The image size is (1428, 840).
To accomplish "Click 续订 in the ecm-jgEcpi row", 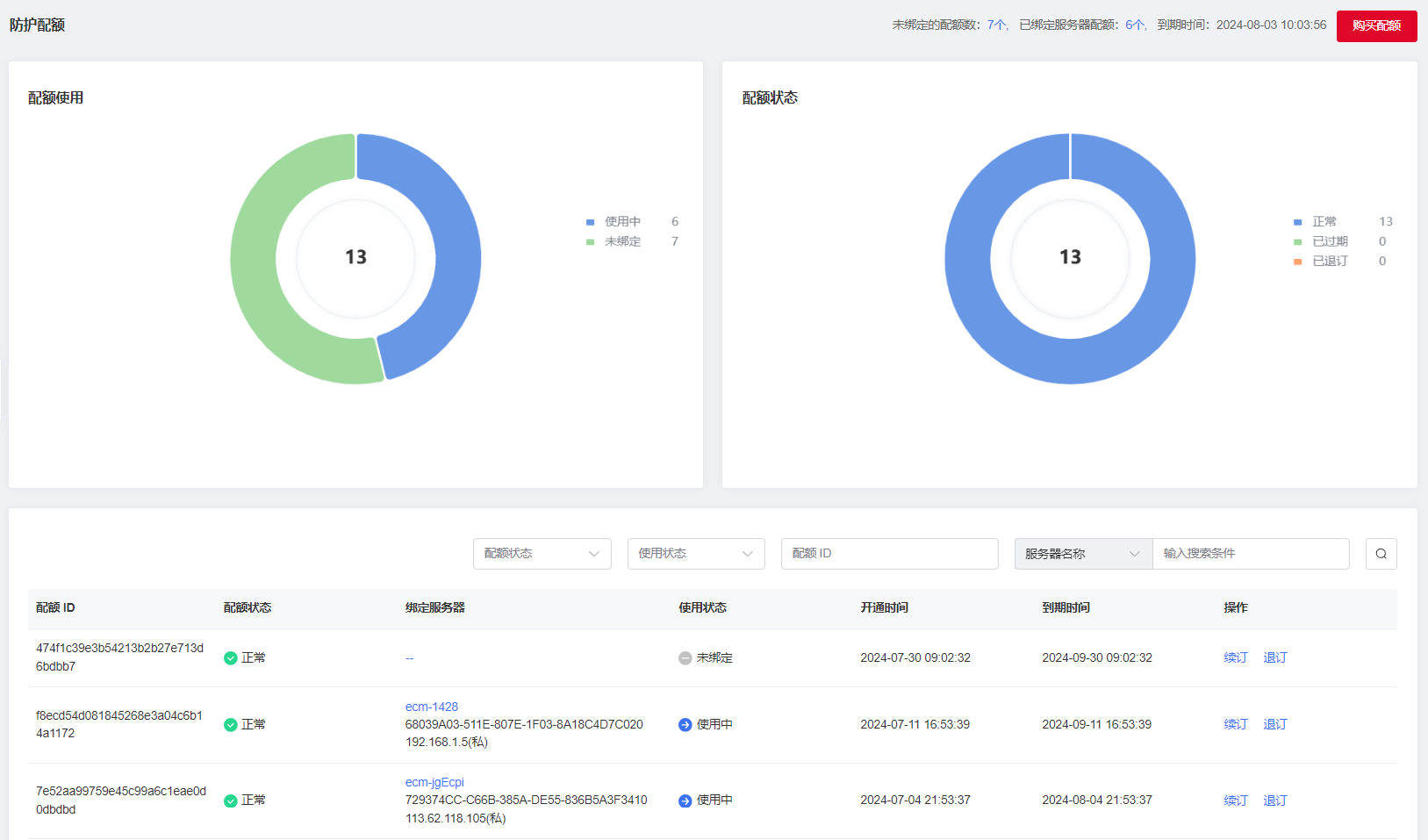I will (1236, 801).
